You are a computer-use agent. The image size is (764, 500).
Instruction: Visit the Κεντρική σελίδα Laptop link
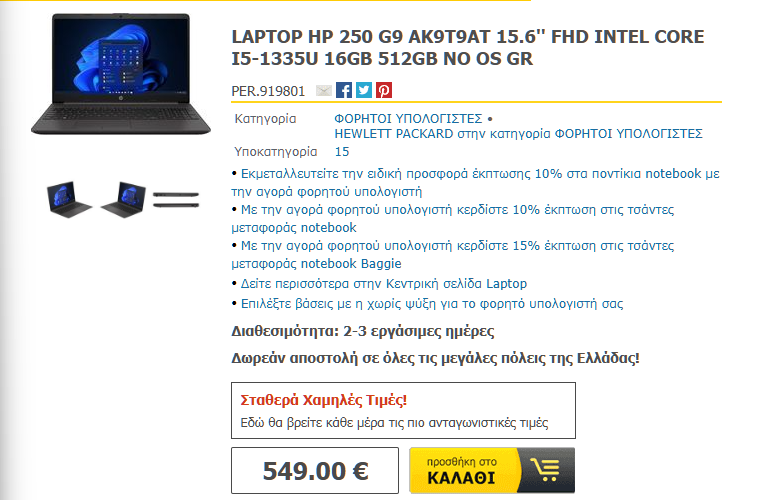point(383,284)
